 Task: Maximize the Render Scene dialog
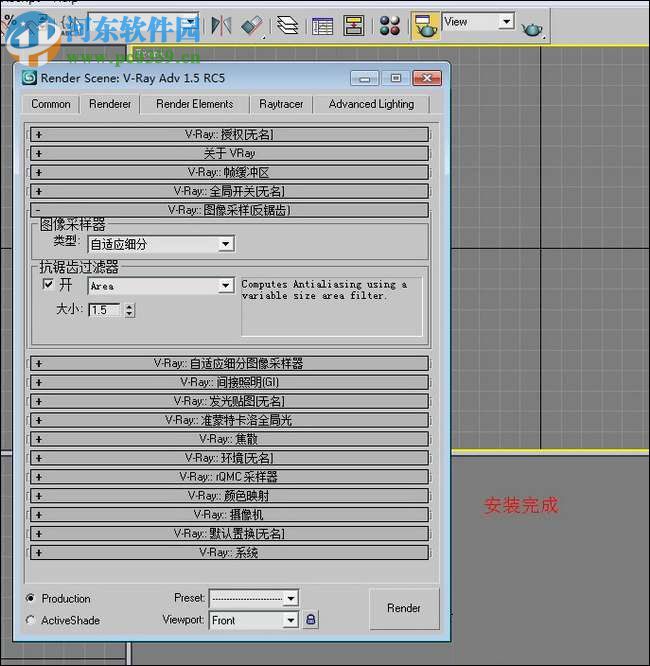tap(396, 78)
